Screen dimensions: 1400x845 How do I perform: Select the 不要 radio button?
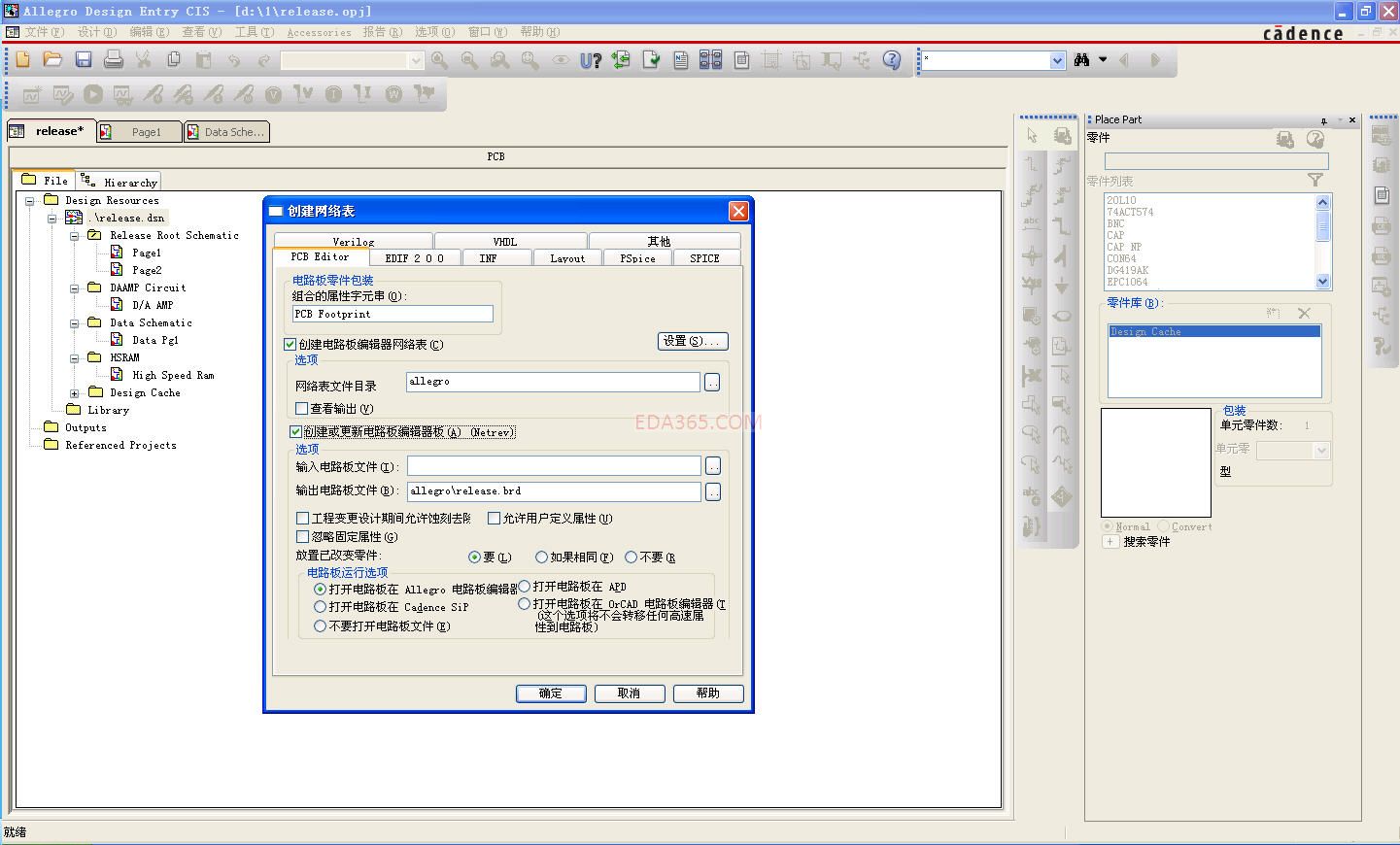631,558
